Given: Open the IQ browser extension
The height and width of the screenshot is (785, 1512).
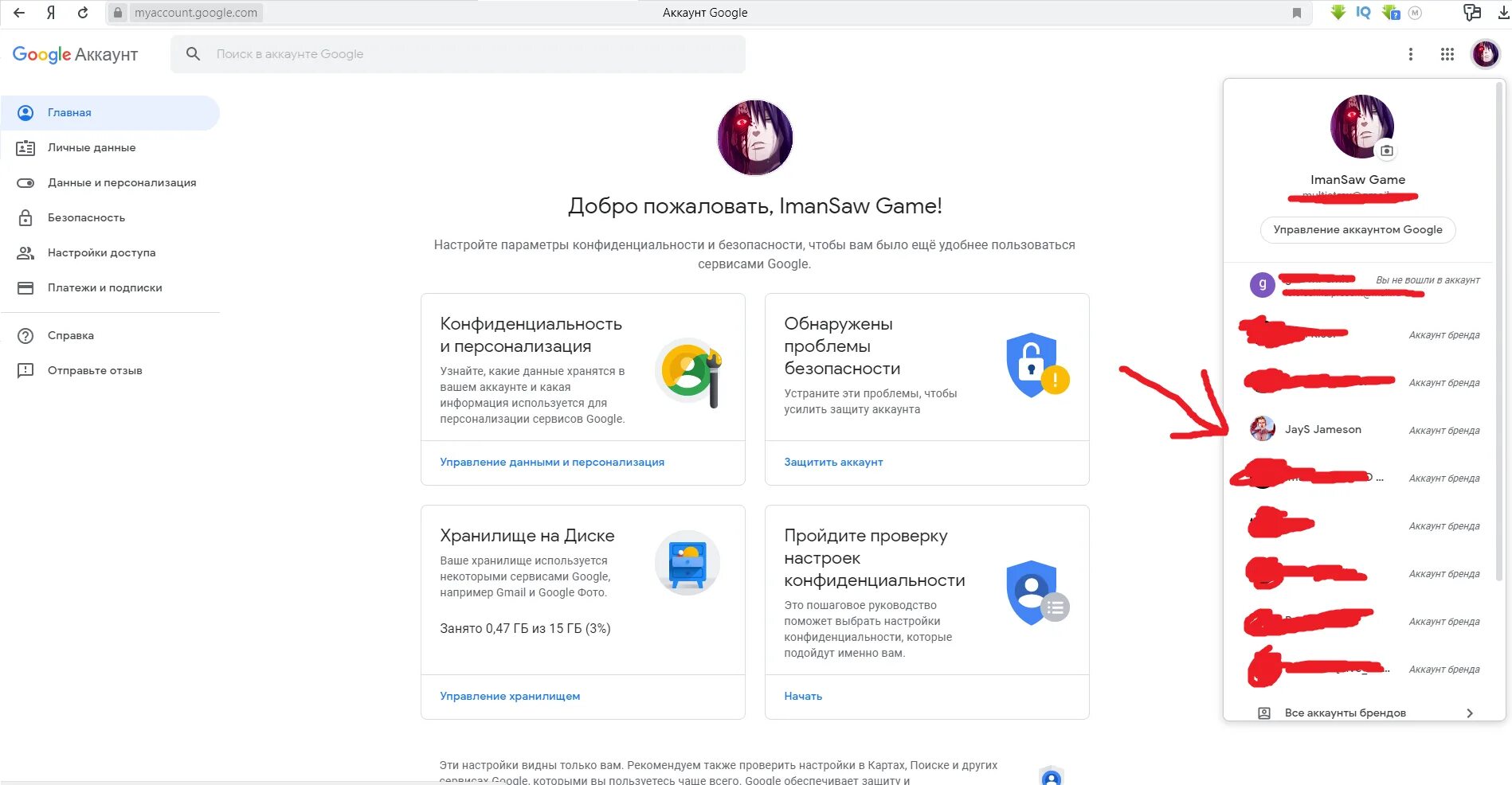Looking at the screenshot, I should point(1364,12).
